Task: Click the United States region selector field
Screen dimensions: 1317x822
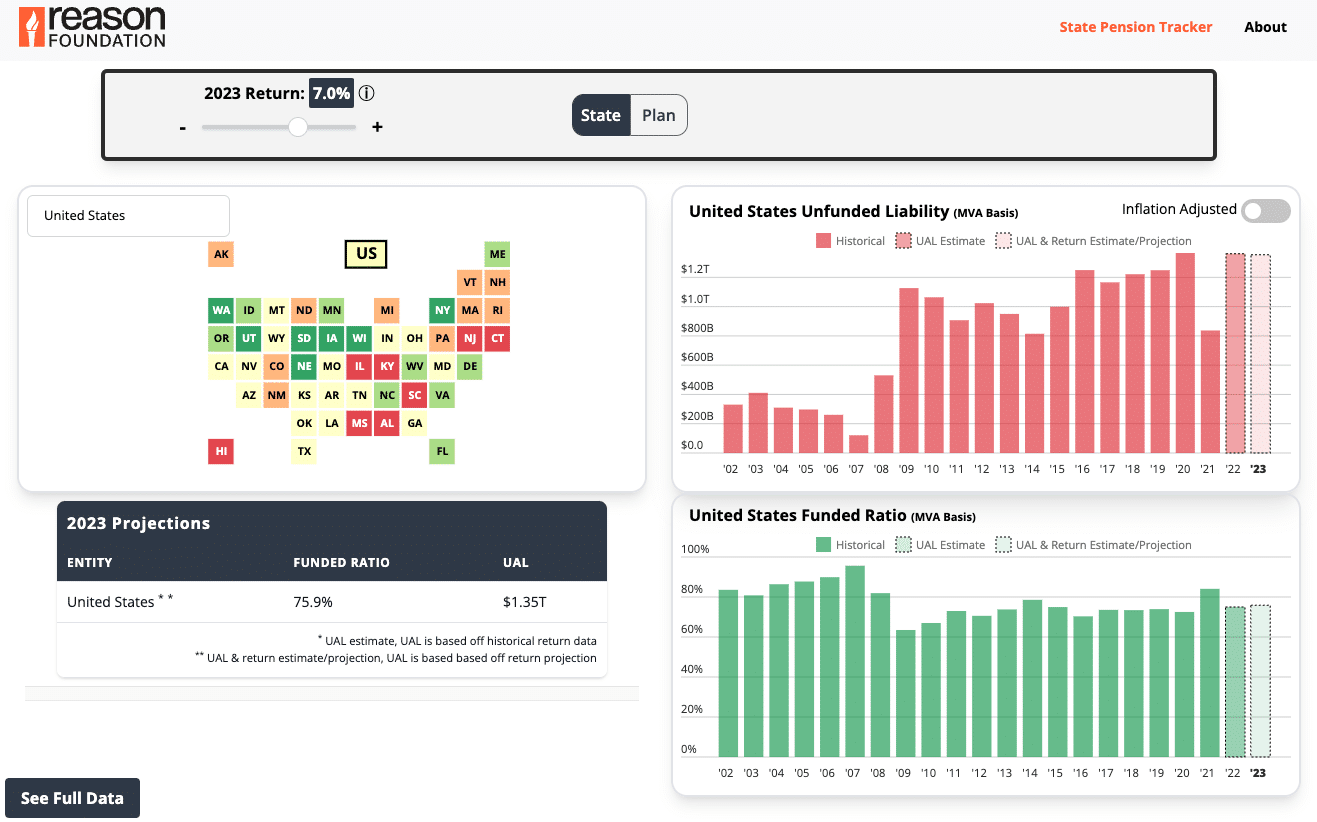Action: coord(128,215)
